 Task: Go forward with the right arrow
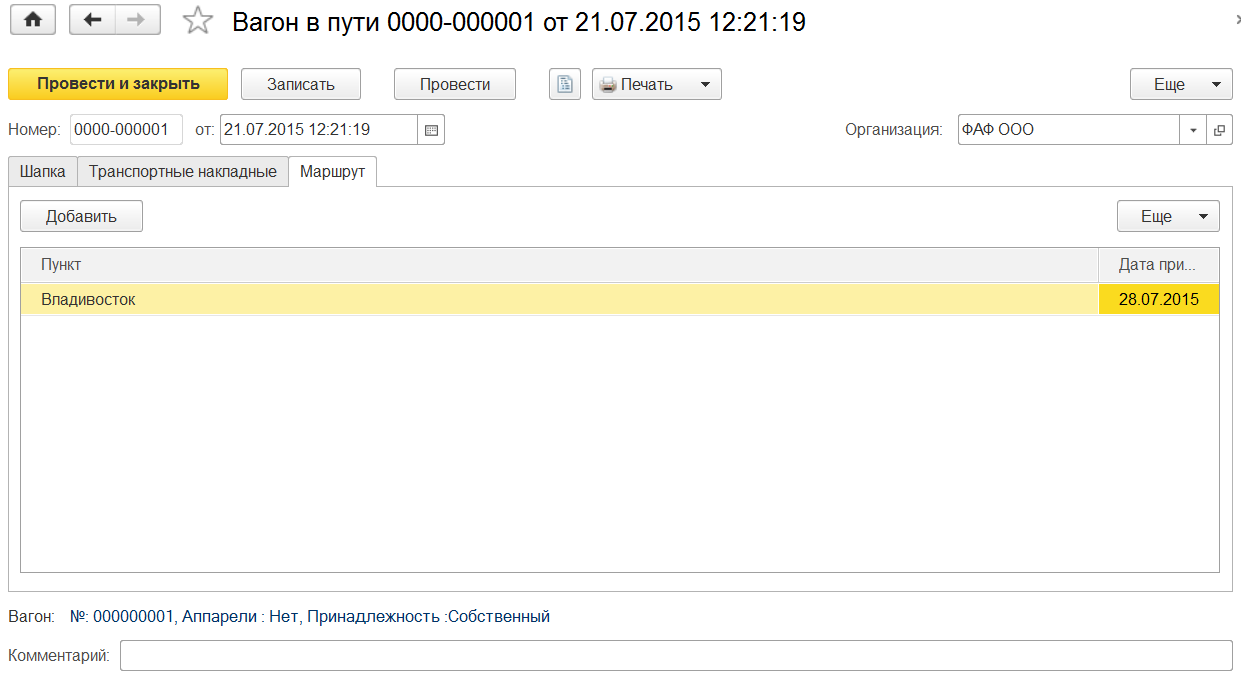click(x=137, y=20)
